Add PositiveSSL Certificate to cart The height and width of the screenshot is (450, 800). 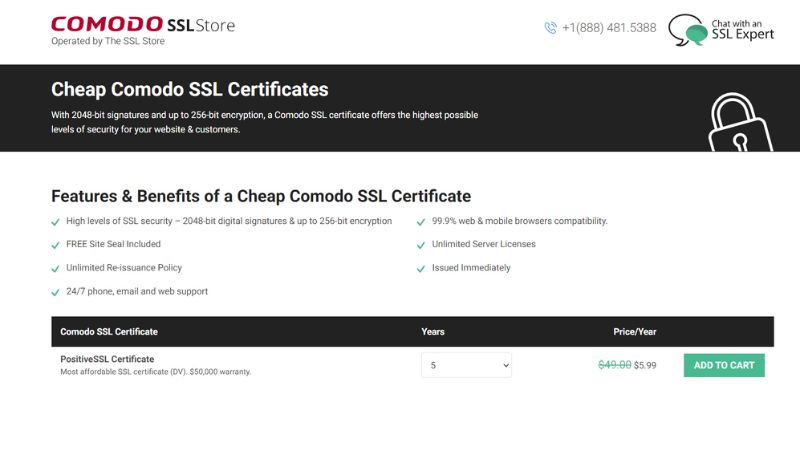(x=724, y=365)
